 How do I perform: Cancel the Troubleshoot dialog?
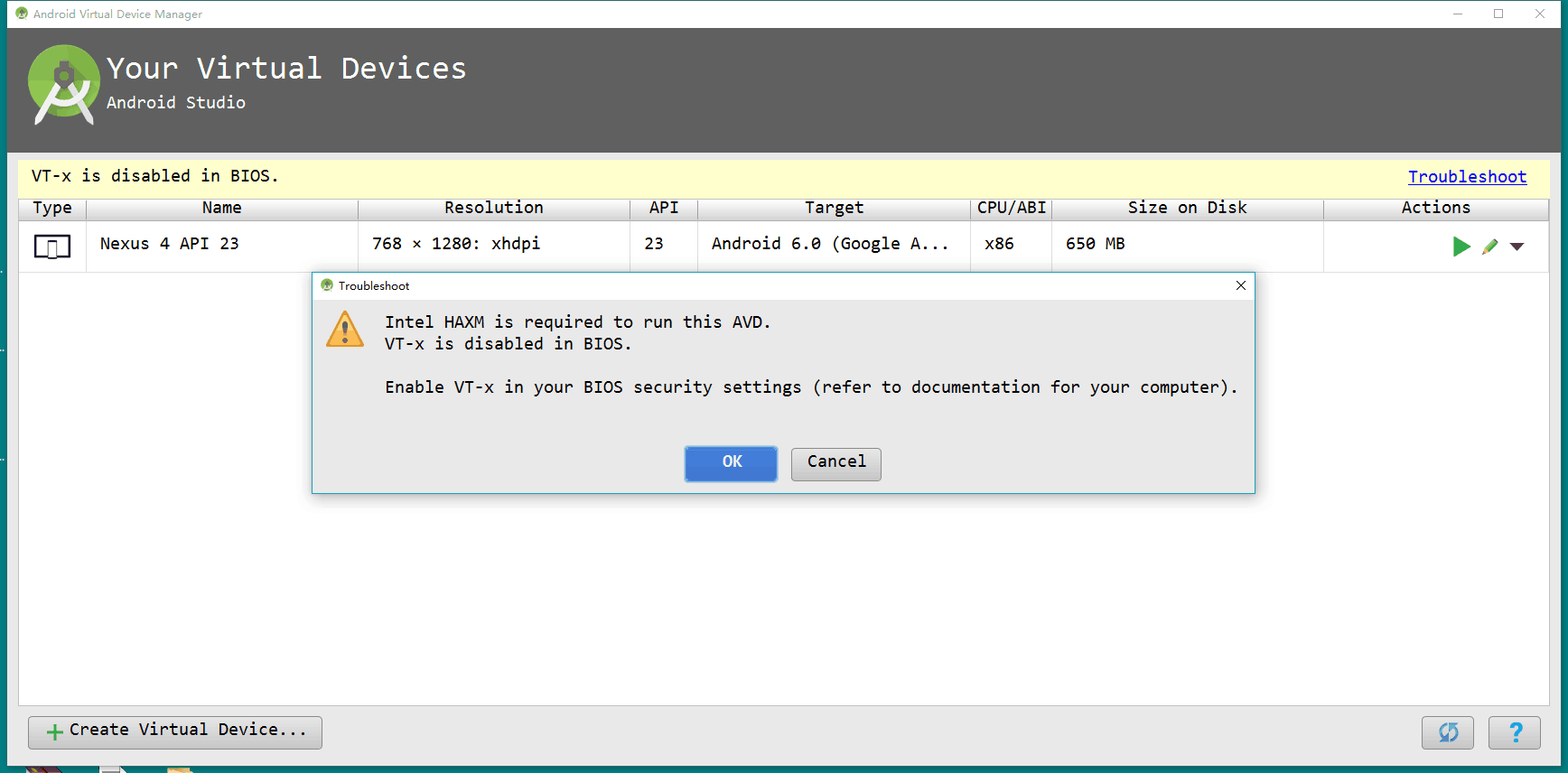836,464
